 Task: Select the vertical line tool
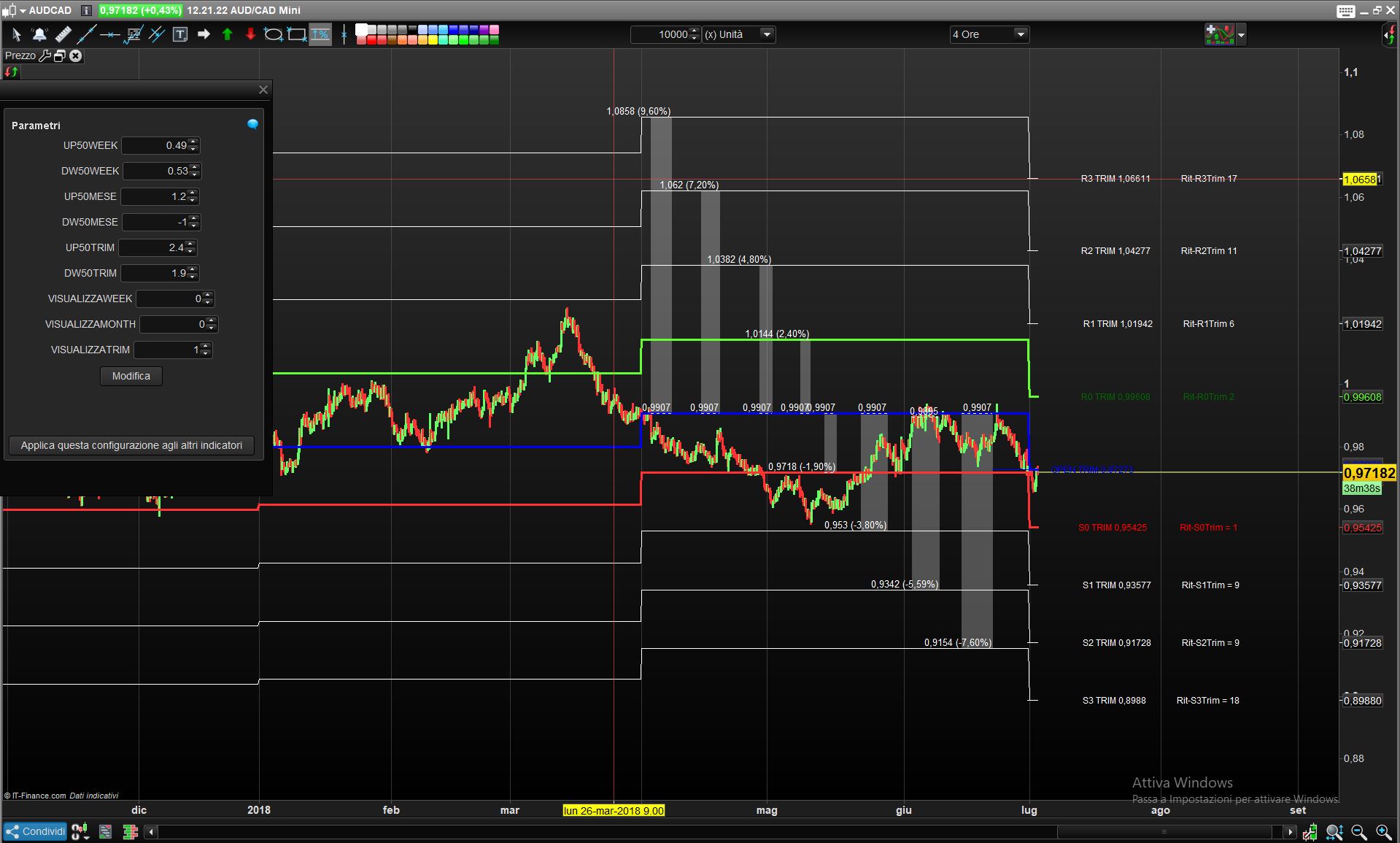tap(344, 34)
